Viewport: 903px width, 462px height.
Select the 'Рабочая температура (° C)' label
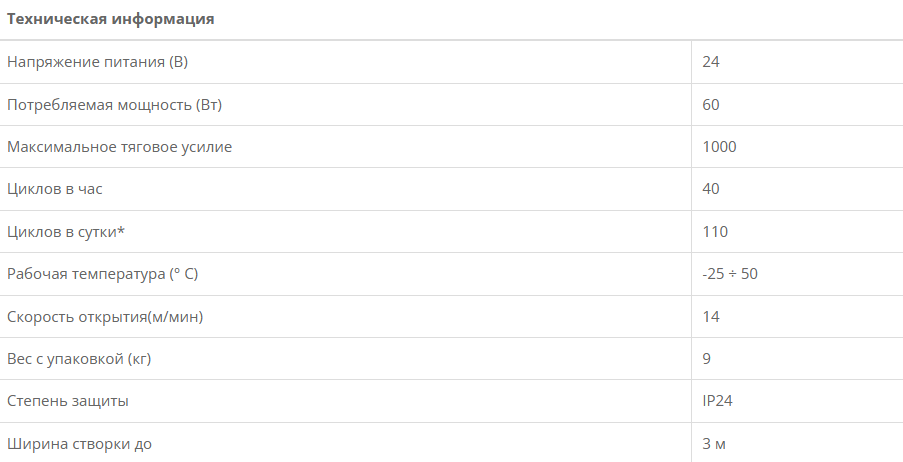pyautogui.click(x=109, y=274)
